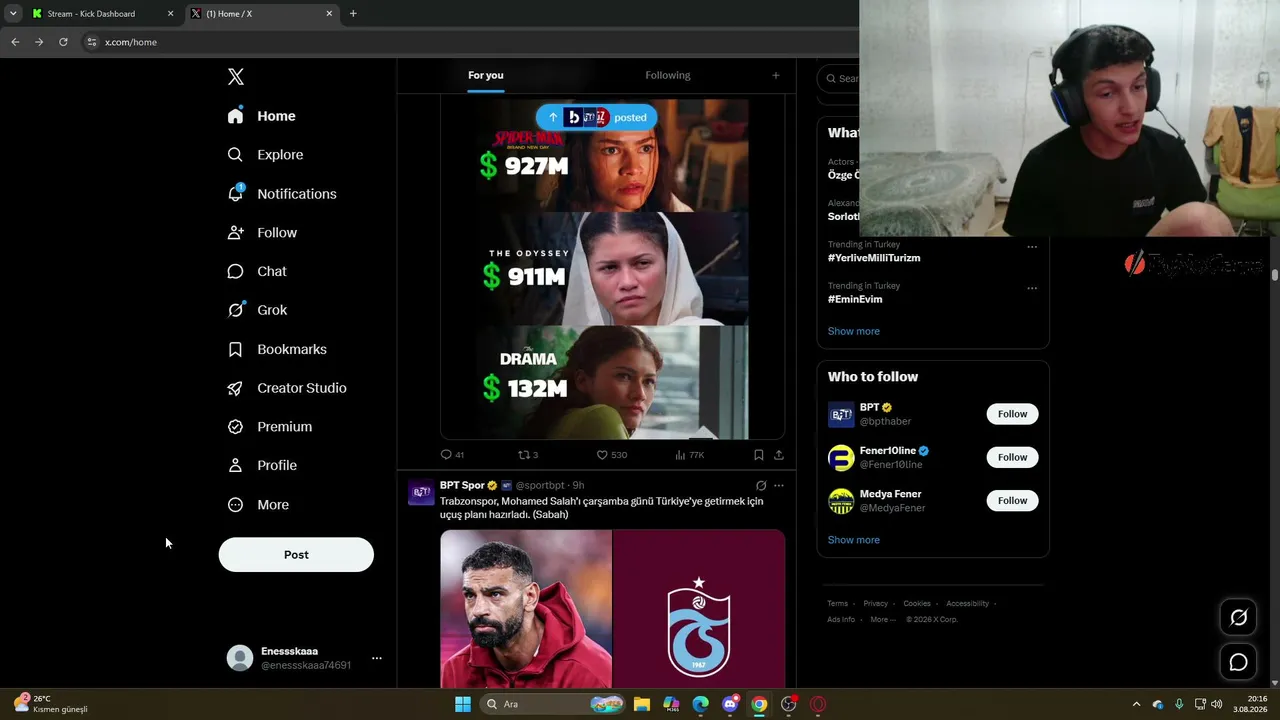Click the Windows taskbar search box

tap(553, 704)
